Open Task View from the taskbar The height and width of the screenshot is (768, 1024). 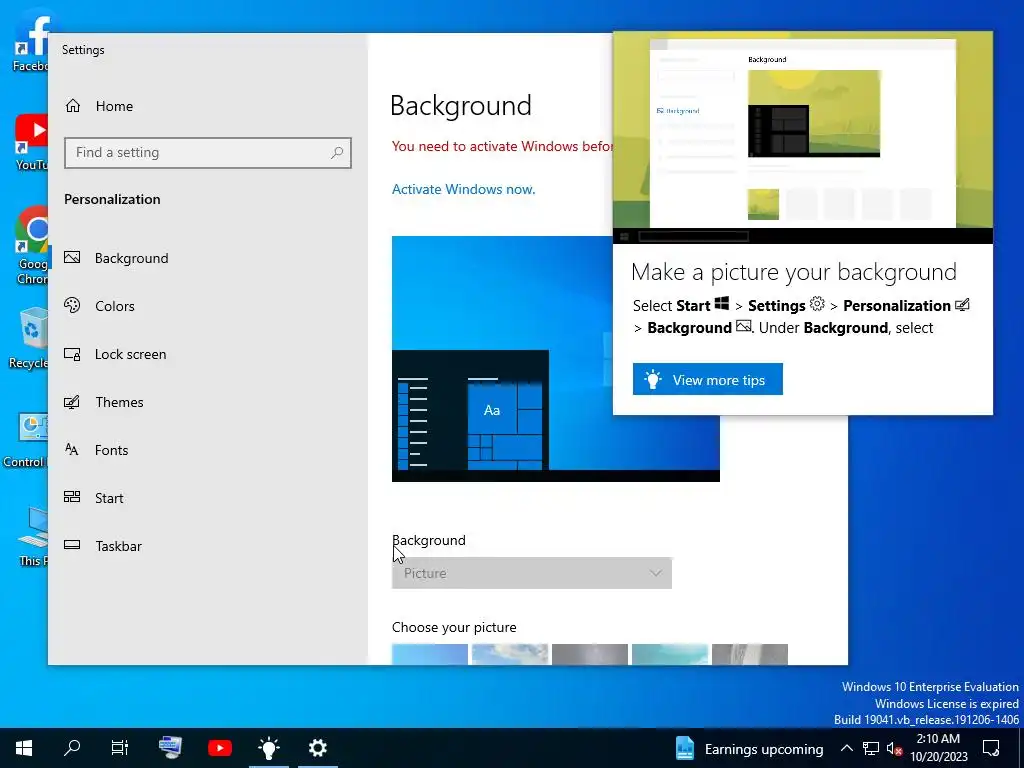pos(120,748)
